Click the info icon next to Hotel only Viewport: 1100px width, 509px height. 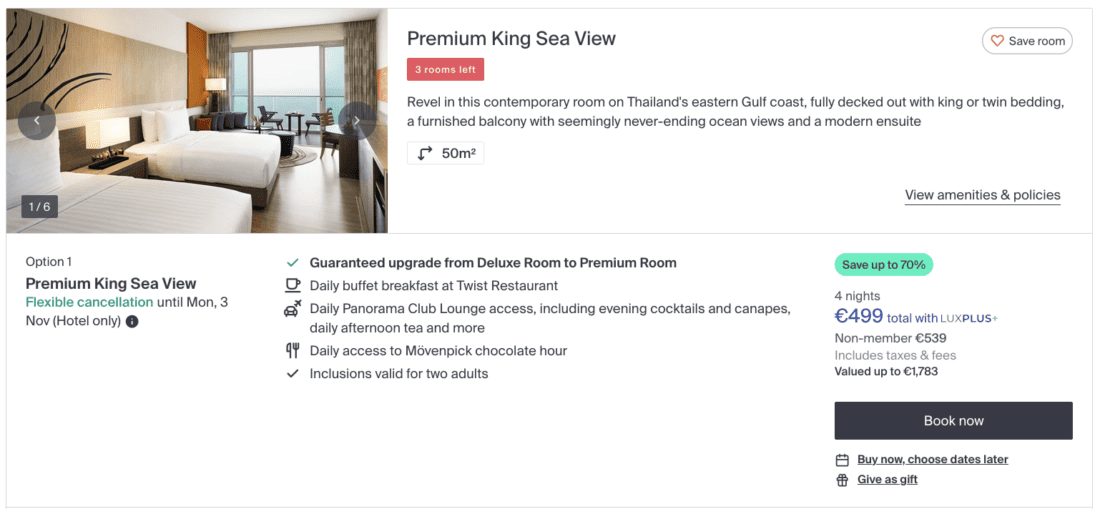pos(132,322)
